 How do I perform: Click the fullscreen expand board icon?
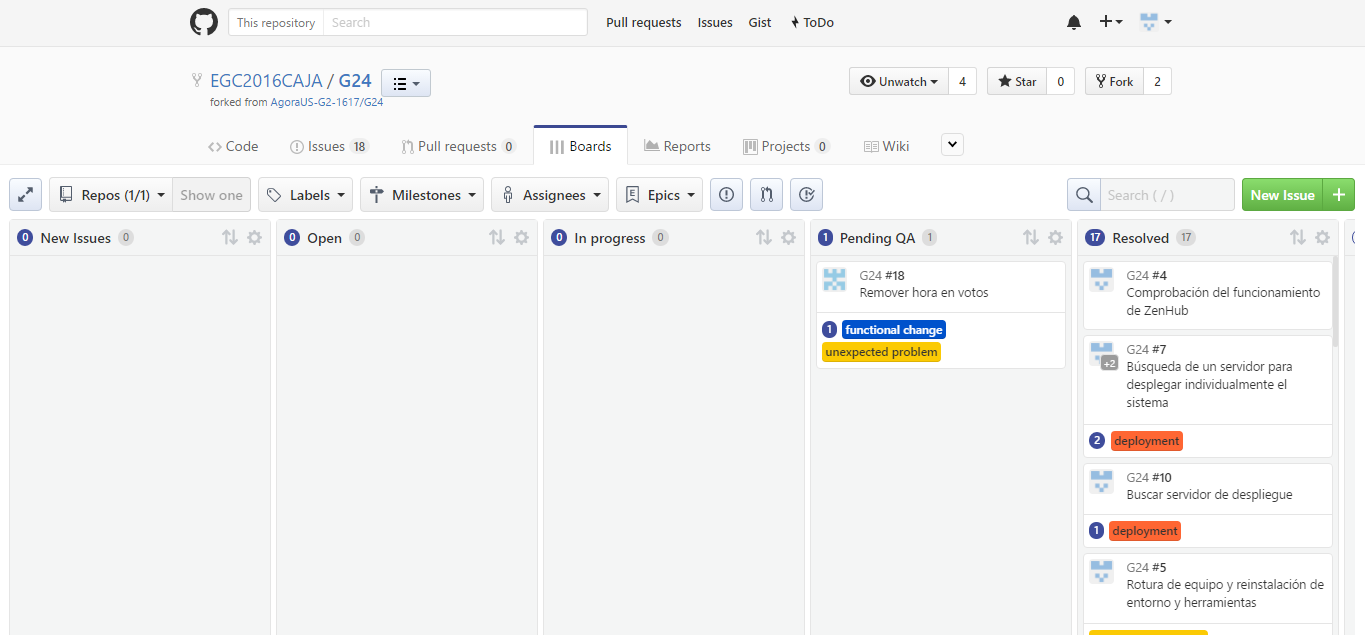(x=25, y=195)
